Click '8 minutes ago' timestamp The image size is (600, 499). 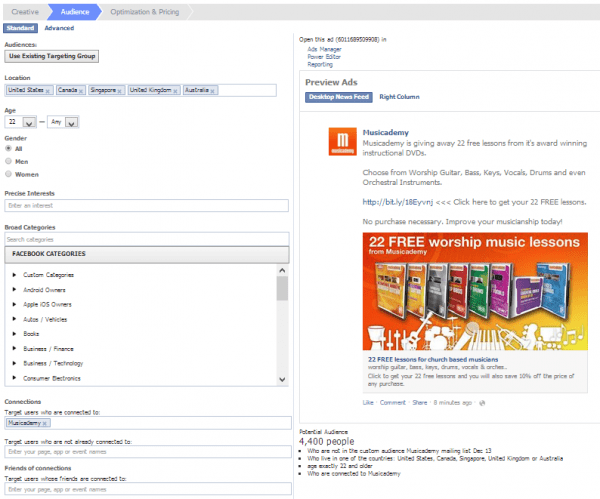(x=452, y=403)
